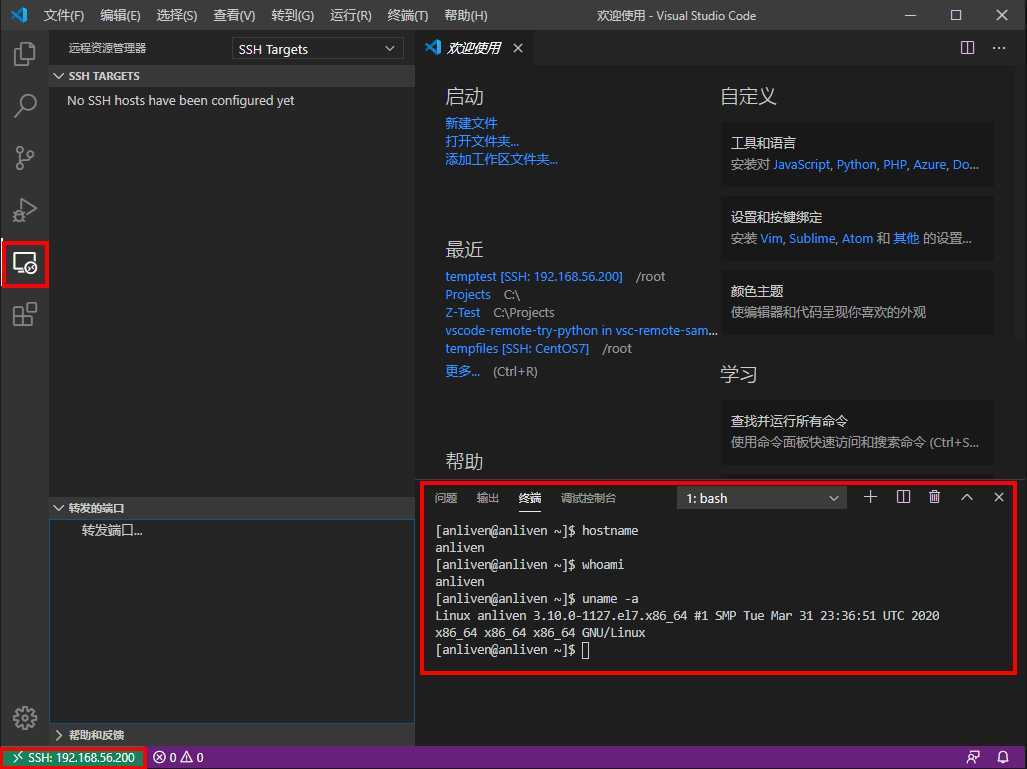Click the PHP install link
The height and width of the screenshot is (769, 1027).
(895, 164)
